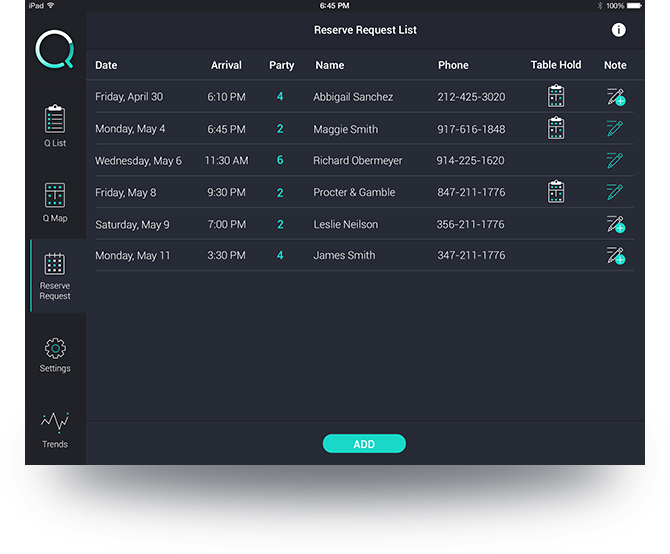The image size is (670, 554).
Task: Open the Settings section
Action: [x=55, y=355]
